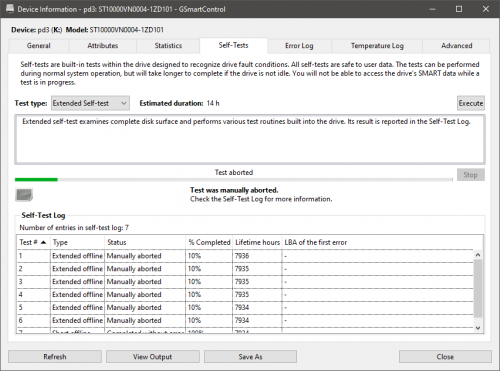The height and width of the screenshot is (371, 500).
Task: Open the Test type dropdown
Action: point(90,103)
